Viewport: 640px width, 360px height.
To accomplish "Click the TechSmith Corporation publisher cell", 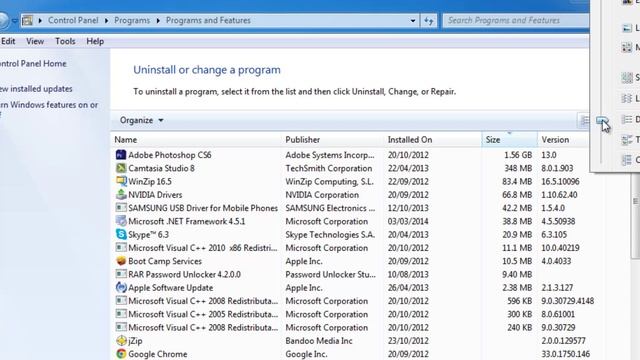I will (329, 168).
